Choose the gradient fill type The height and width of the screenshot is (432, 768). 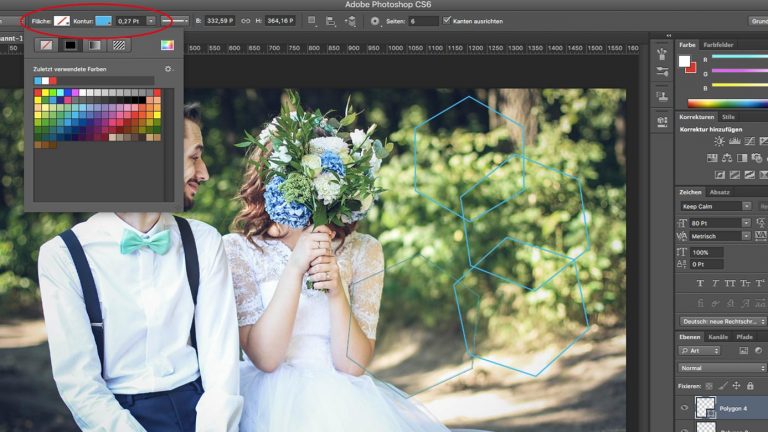pyautogui.click(x=95, y=45)
